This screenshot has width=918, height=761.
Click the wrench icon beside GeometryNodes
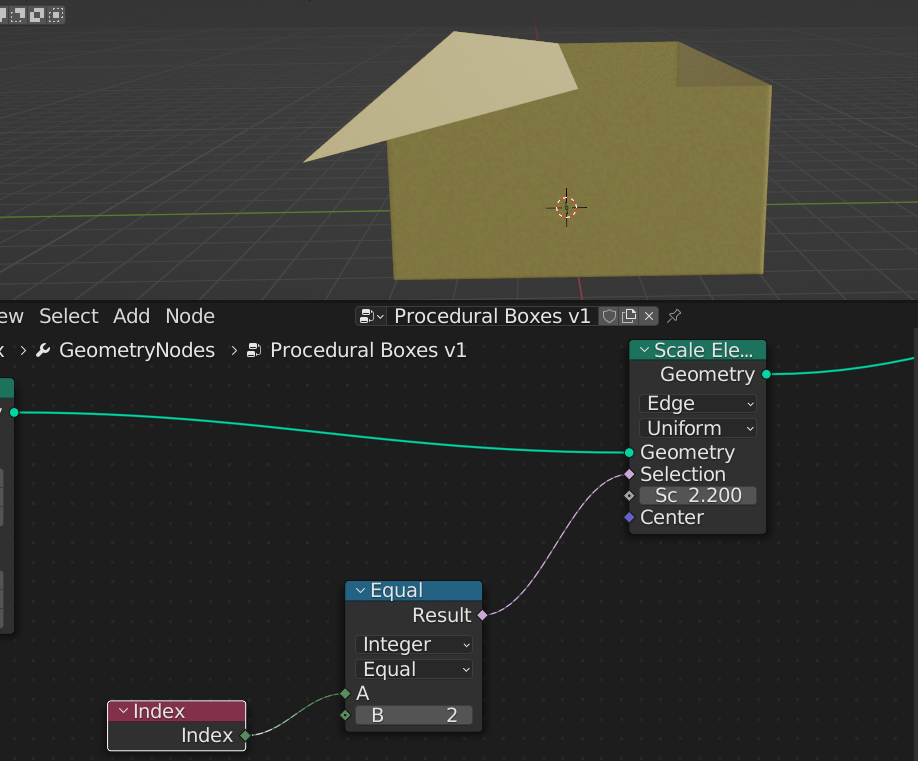coord(43,350)
